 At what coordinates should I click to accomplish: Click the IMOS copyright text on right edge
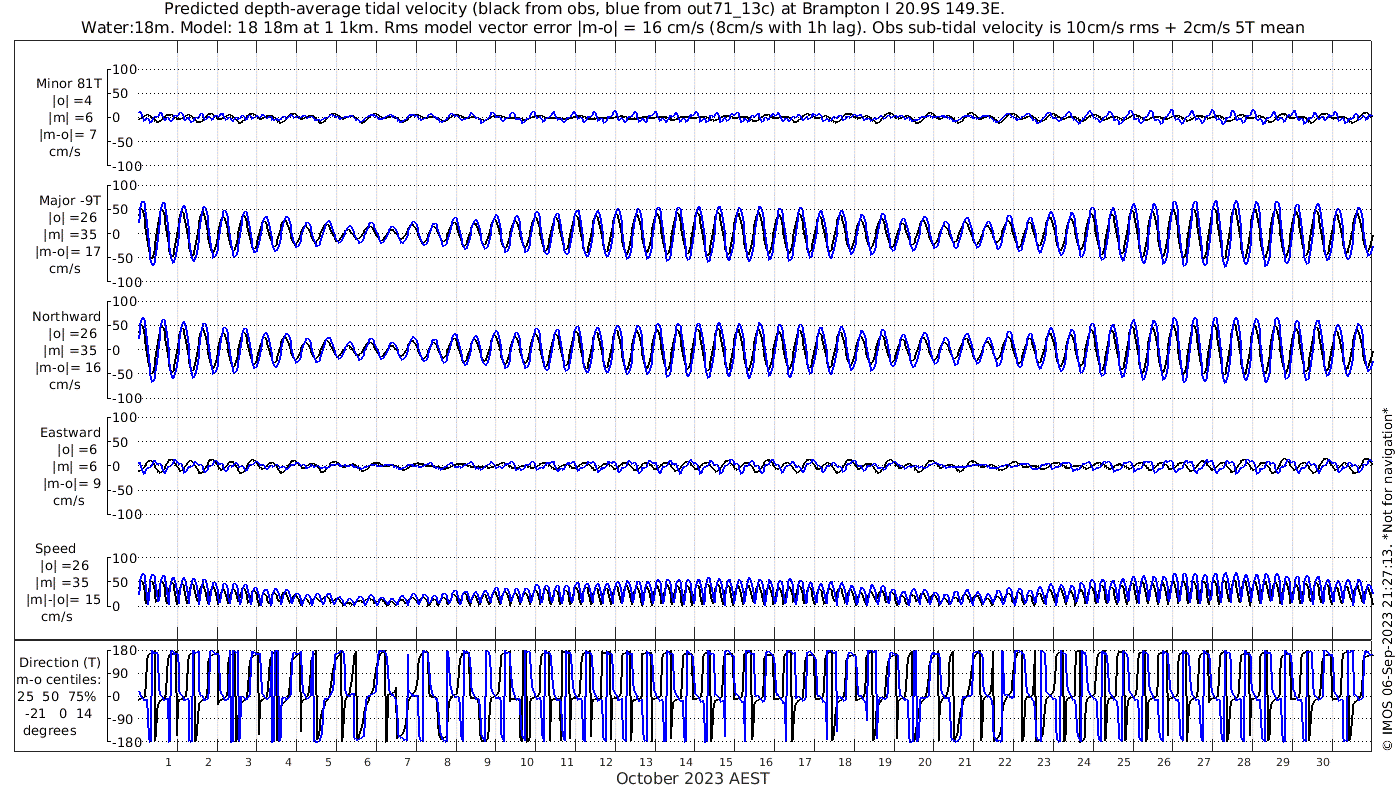tap(1387, 577)
